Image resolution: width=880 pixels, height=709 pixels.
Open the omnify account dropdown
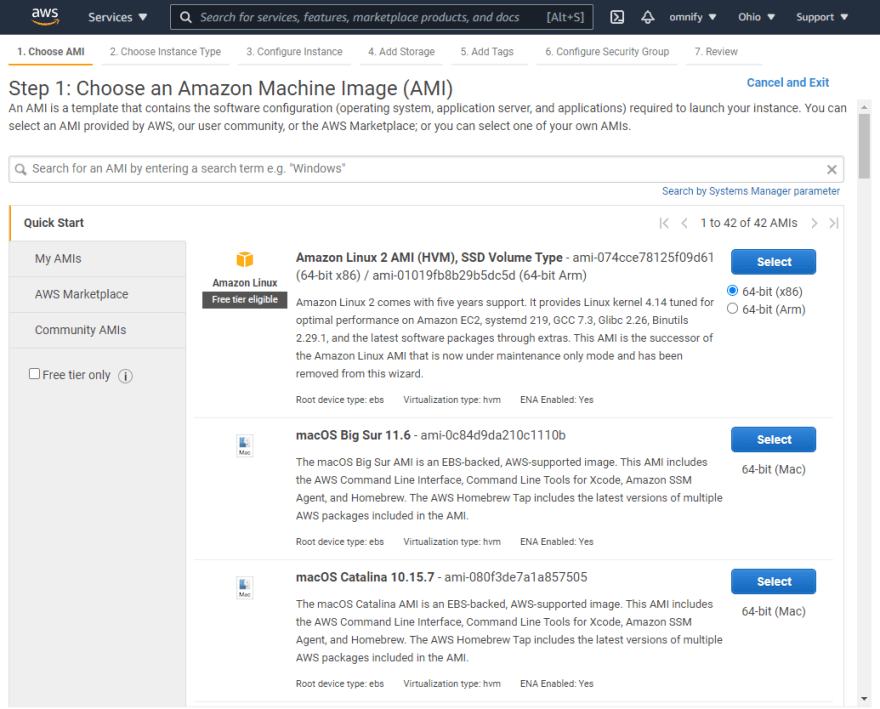click(x=693, y=17)
